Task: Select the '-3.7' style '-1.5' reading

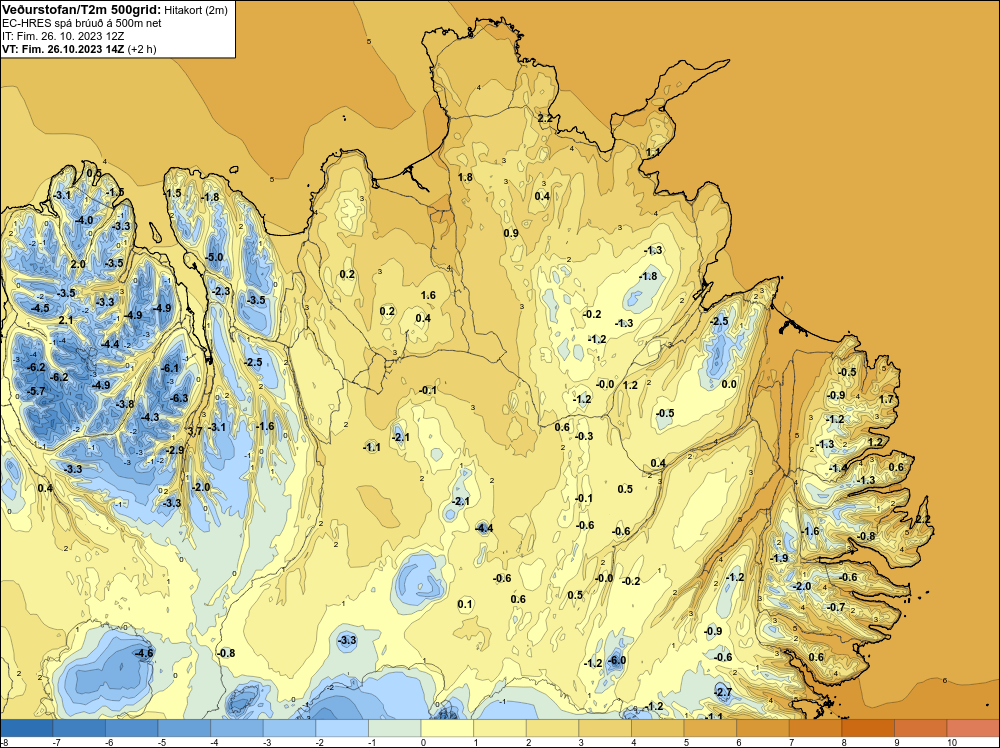Action: coord(115,193)
